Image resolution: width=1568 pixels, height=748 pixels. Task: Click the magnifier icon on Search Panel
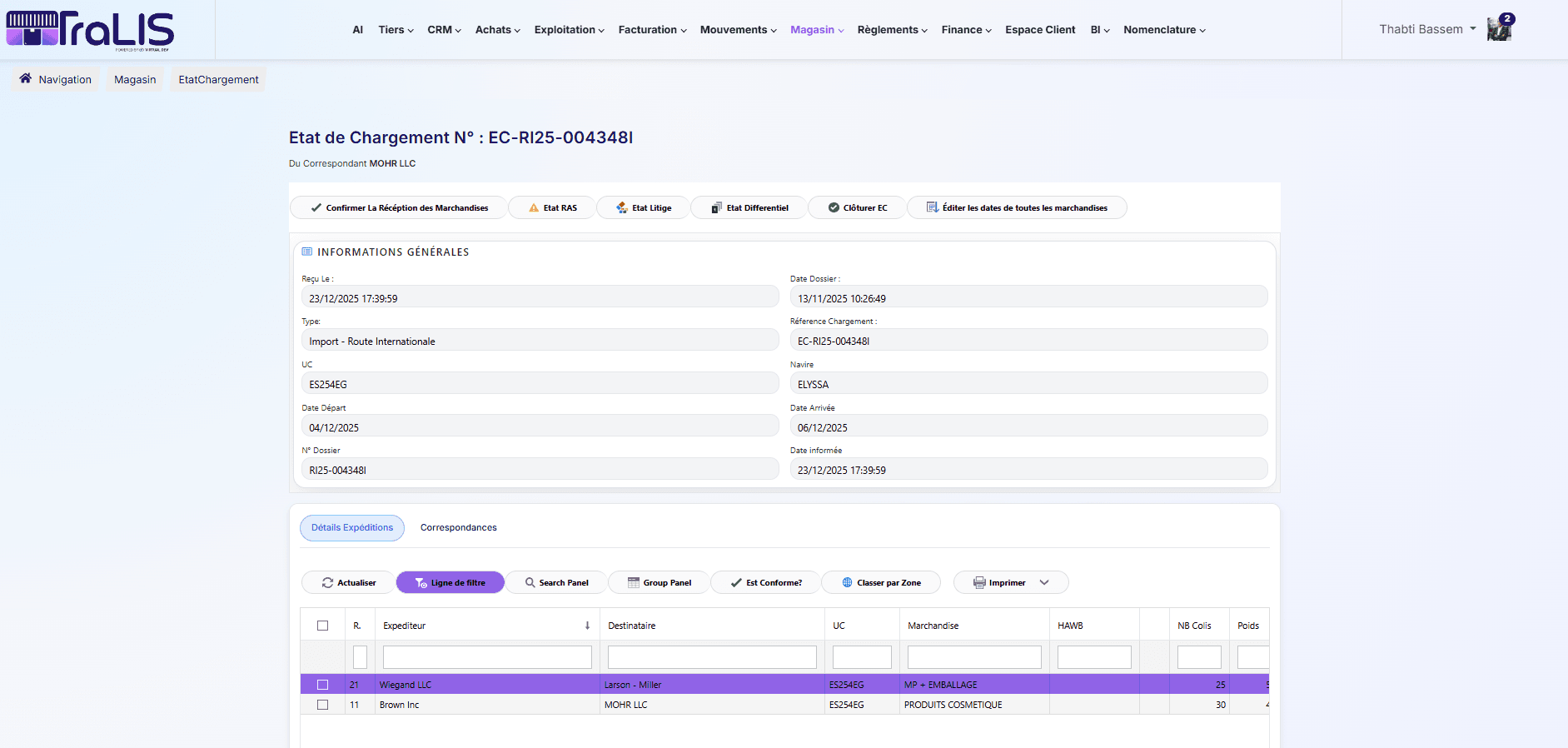tap(530, 583)
